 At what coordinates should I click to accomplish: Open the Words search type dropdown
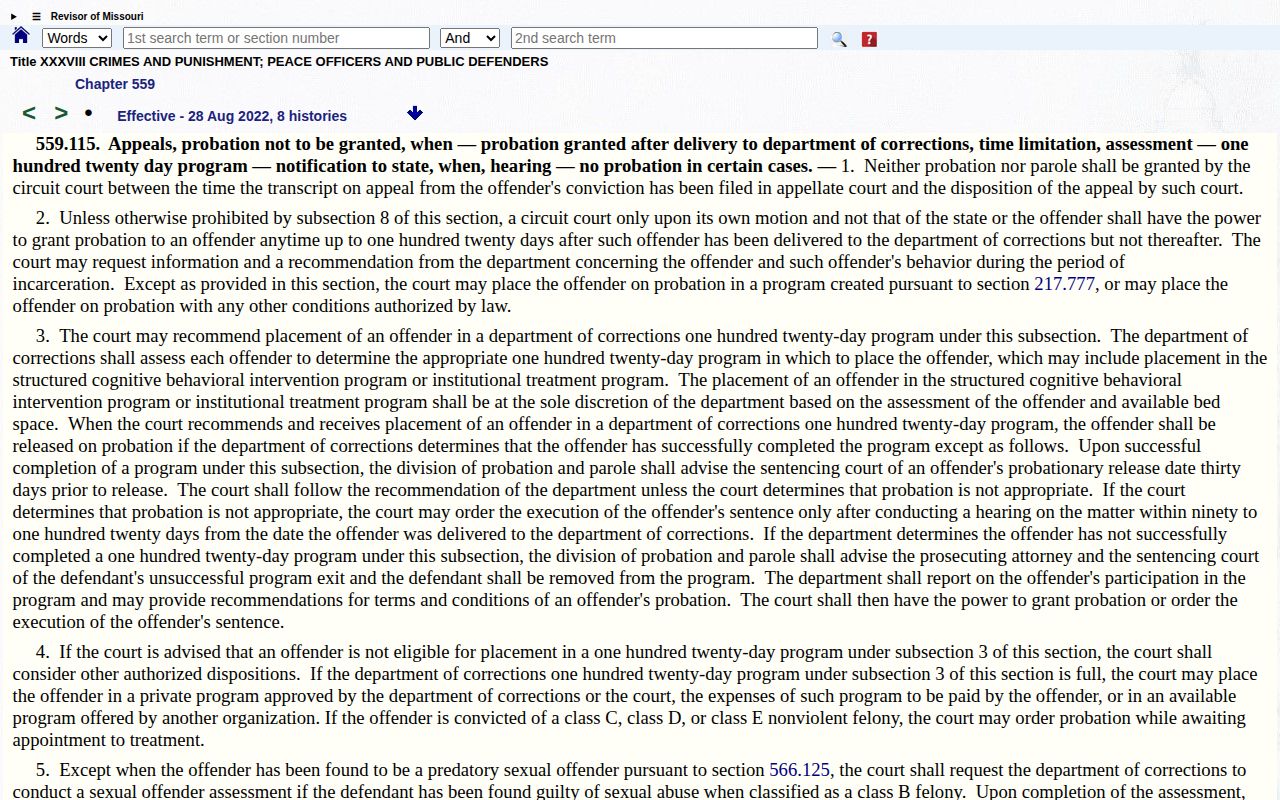point(77,38)
